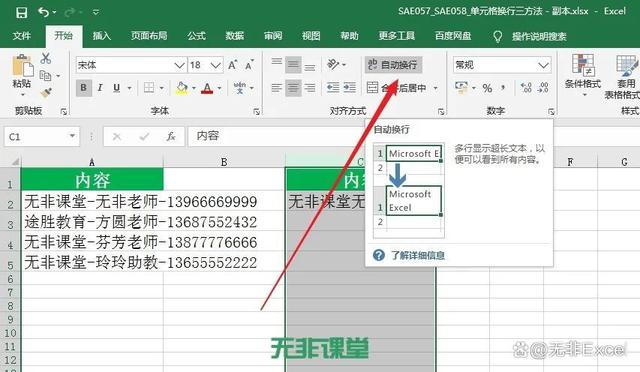This screenshot has height=372, width=640.
Task: Expand the 常规 number format dropdown
Action: (543, 65)
